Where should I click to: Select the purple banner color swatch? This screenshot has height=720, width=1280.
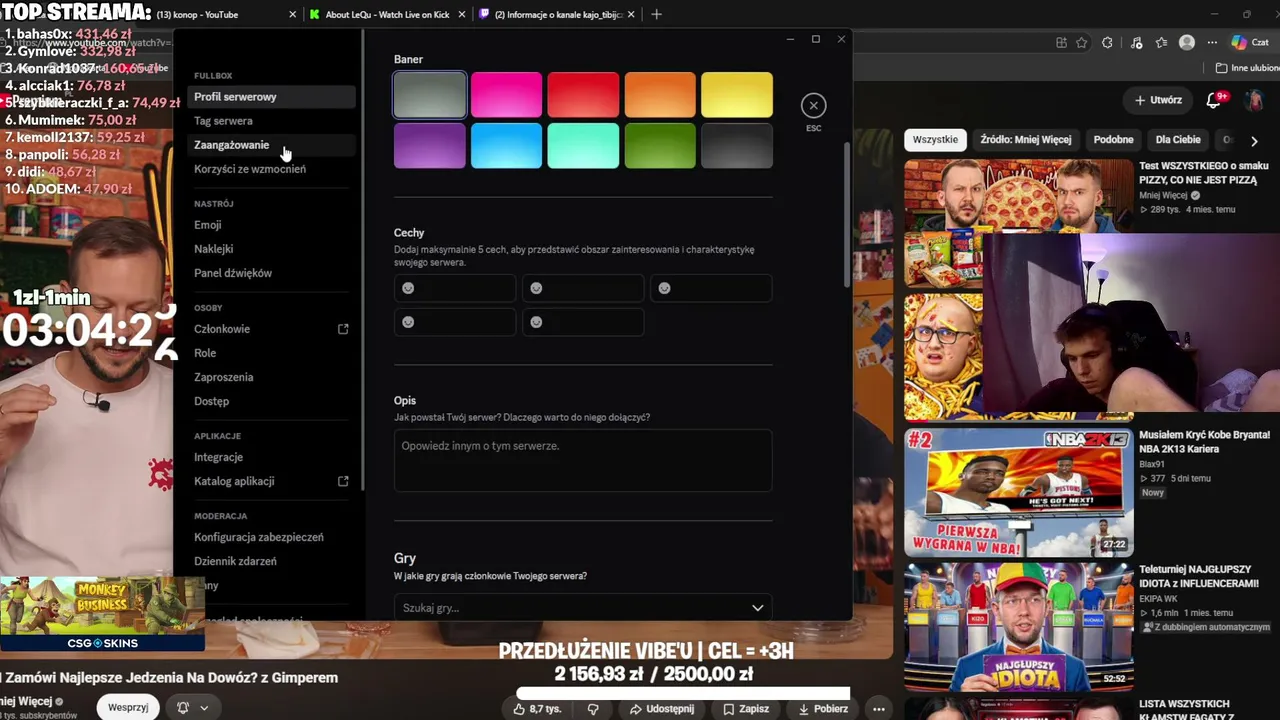430,146
